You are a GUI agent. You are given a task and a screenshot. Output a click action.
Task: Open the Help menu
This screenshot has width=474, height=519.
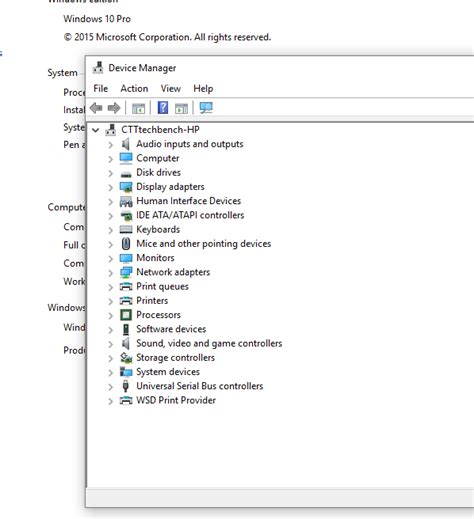coord(203,88)
